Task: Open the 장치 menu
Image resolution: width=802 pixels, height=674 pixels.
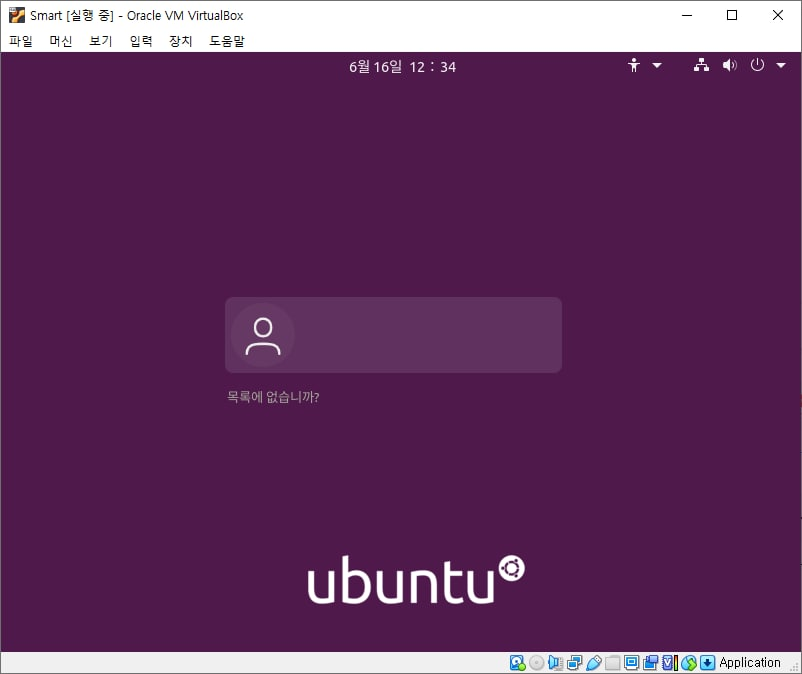Action: tap(181, 41)
